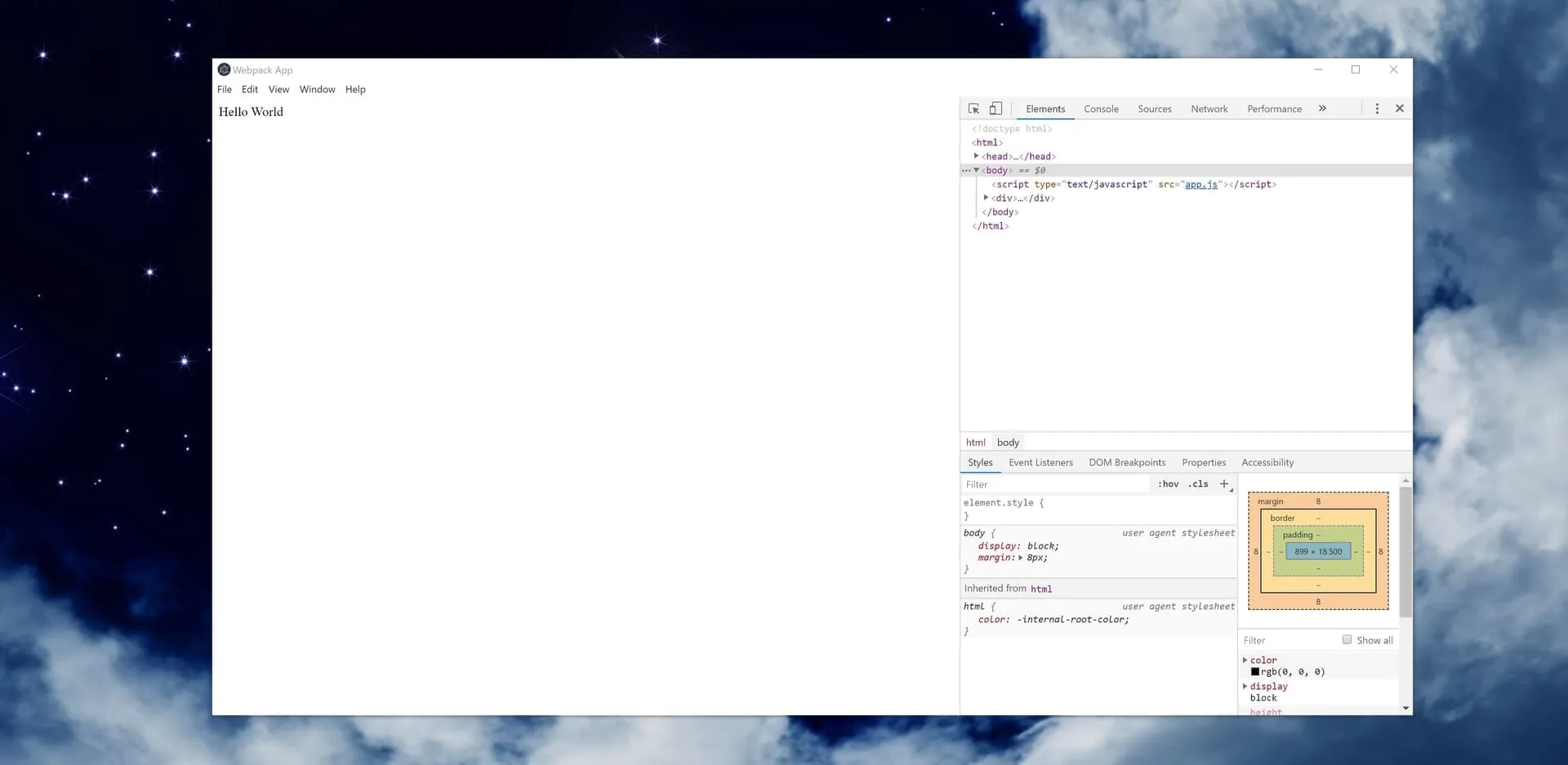Expand the margin shorthand property

pyautogui.click(x=1021, y=558)
